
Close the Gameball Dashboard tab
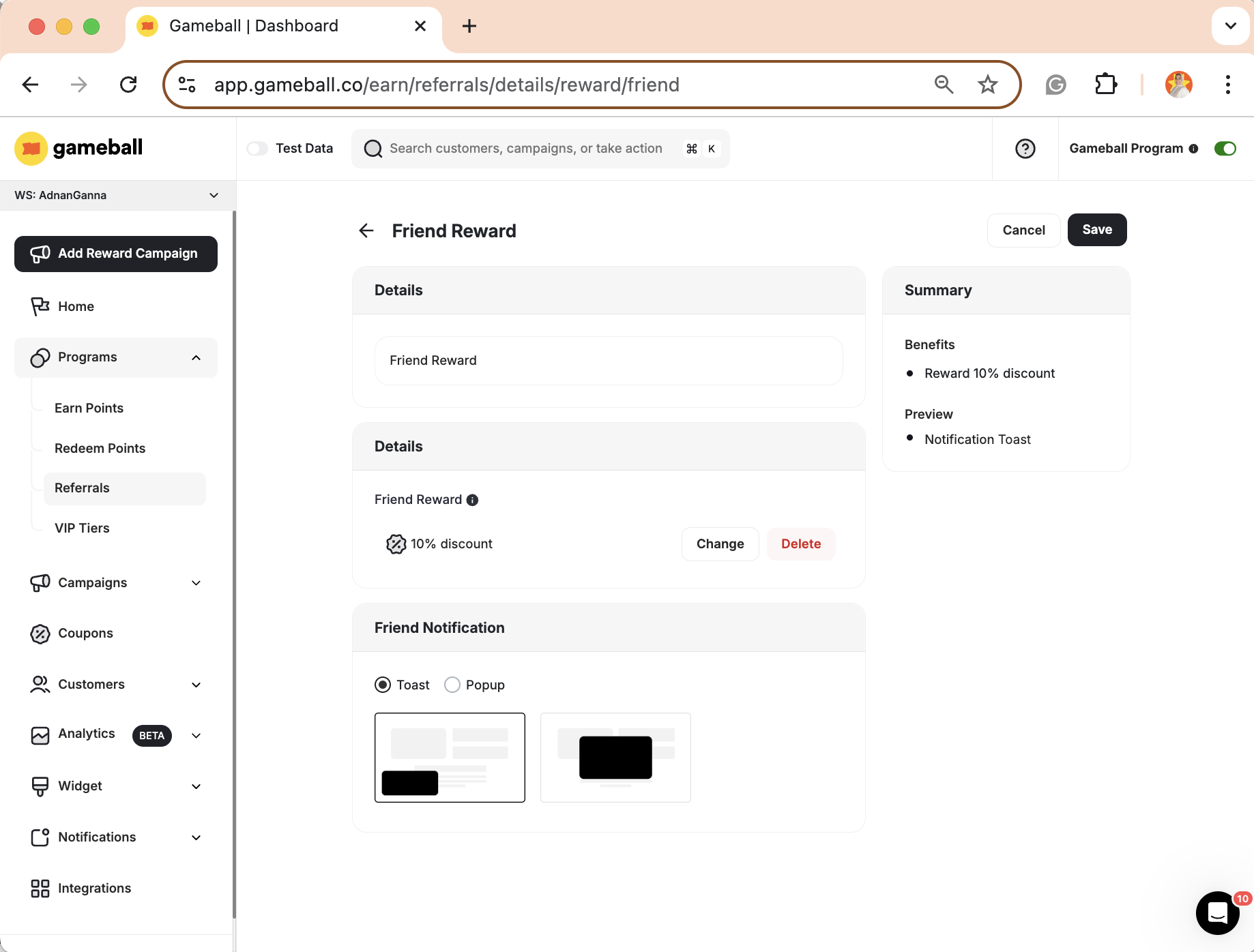click(420, 26)
